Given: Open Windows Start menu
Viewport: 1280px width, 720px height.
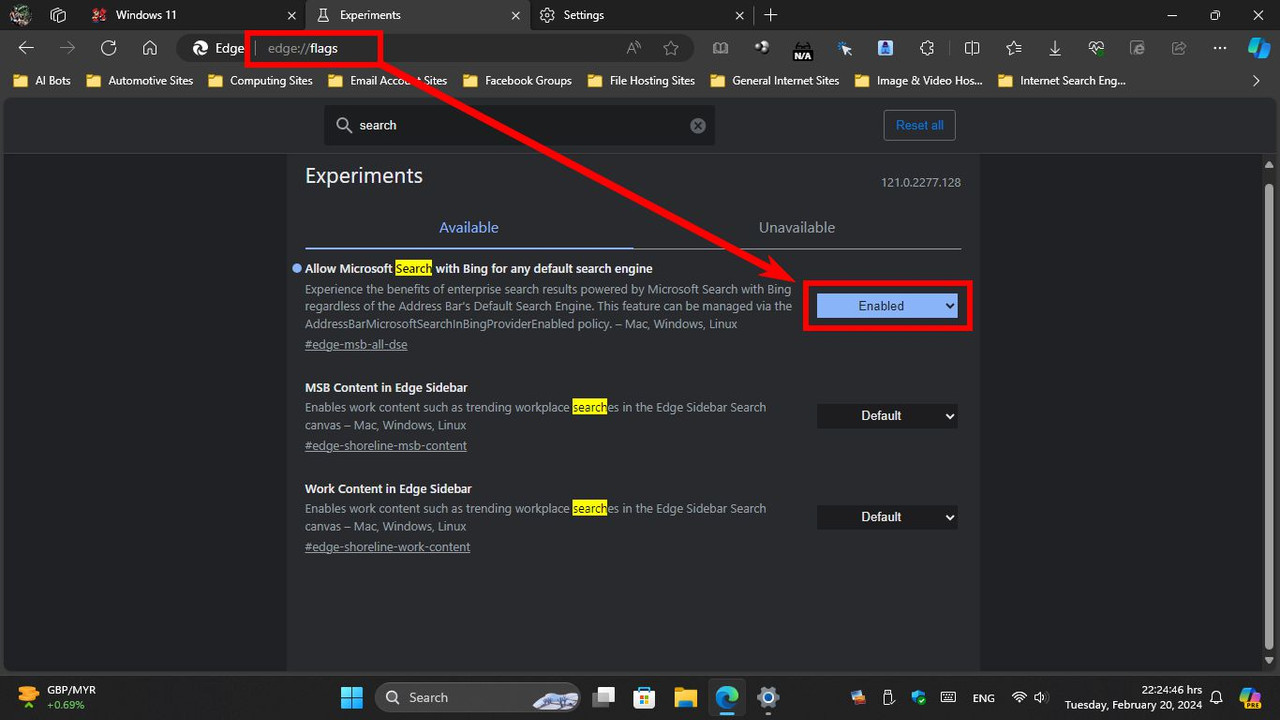Looking at the screenshot, I should [x=352, y=697].
